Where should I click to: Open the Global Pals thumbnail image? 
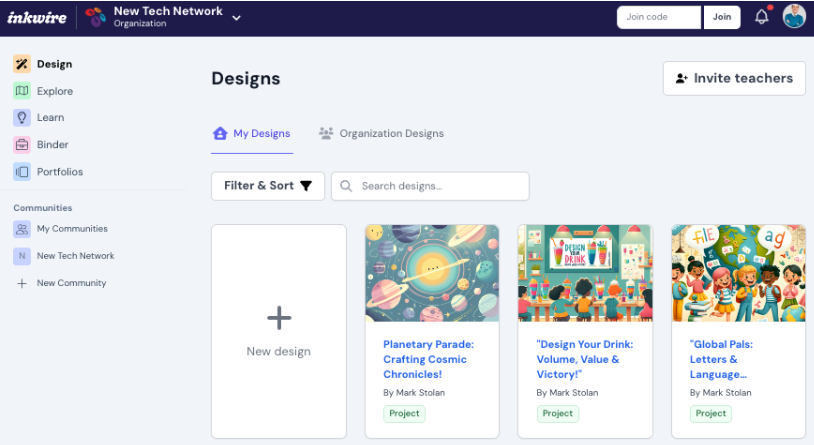tap(738, 273)
